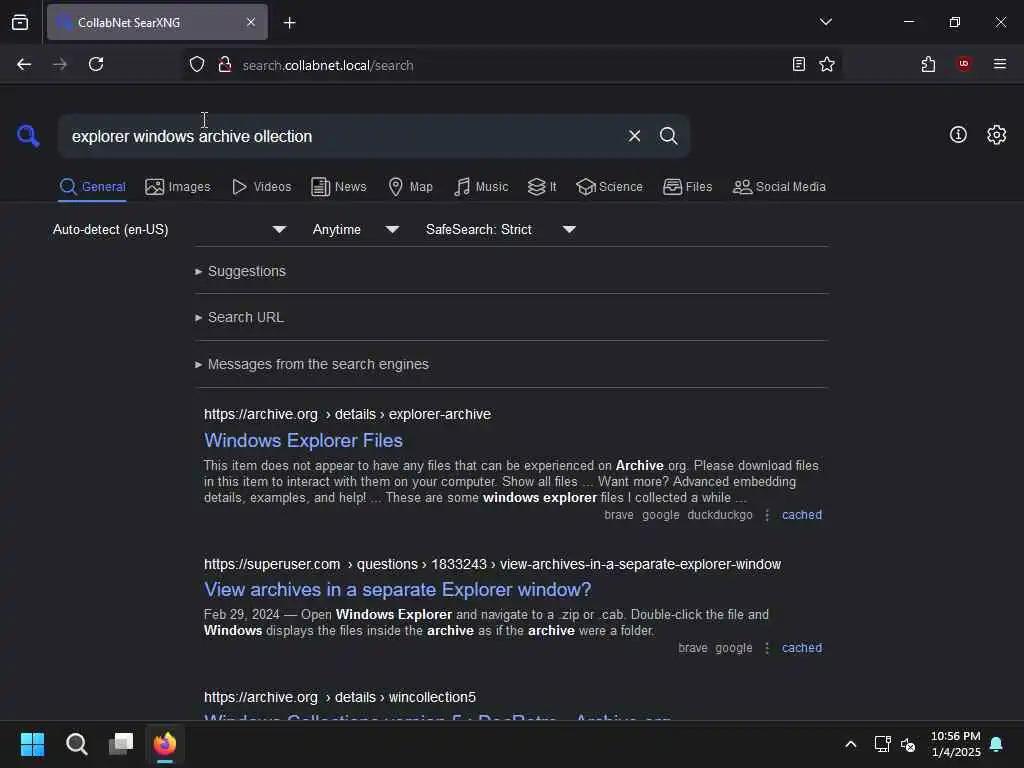Switch to the Map tab
The width and height of the screenshot is (1024, 768).
[410, 187]
